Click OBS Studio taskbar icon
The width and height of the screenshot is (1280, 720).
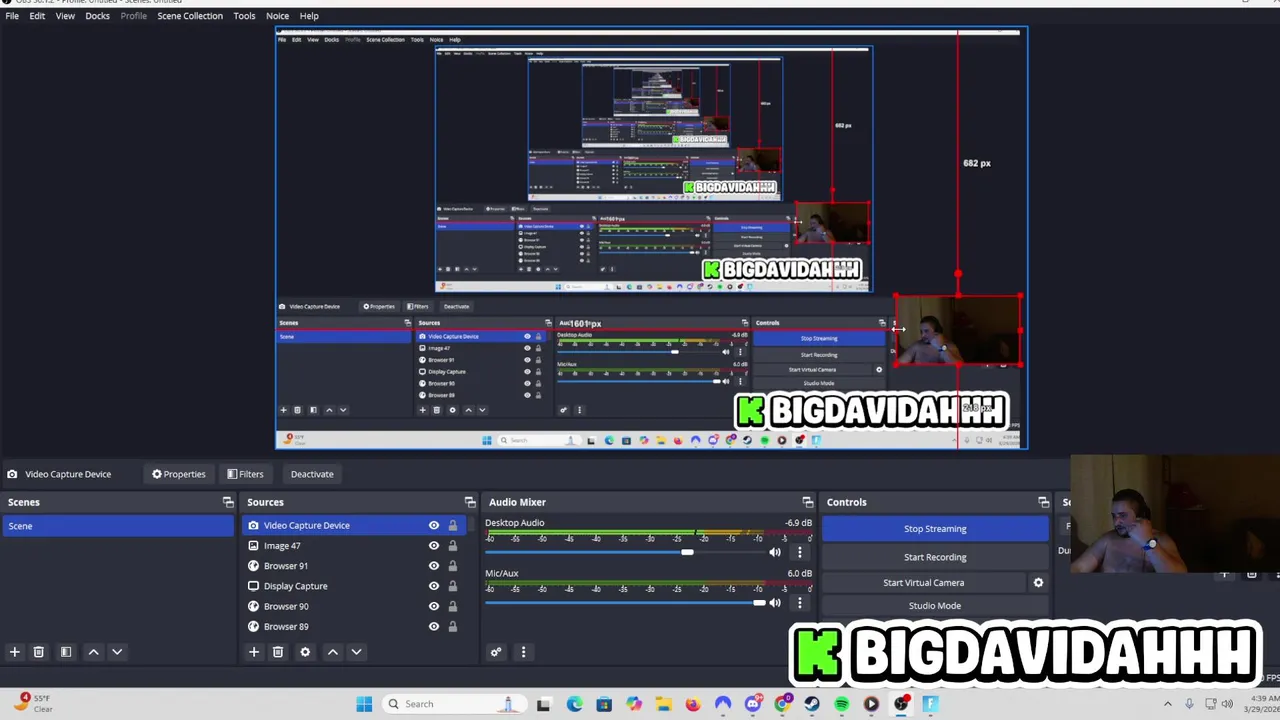coord(901,704)
